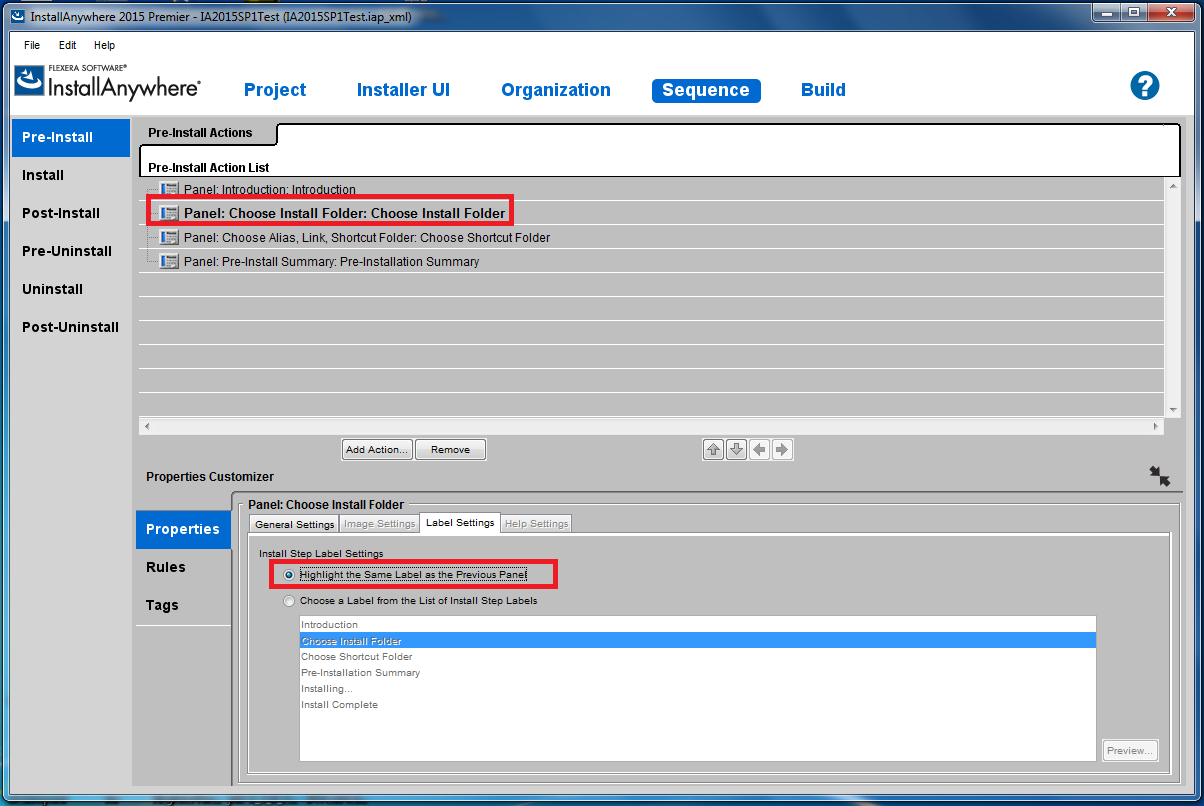Switch to the Sequence tab
The width and height of the screenshot is (1204, 806).
tap(706, 90)
